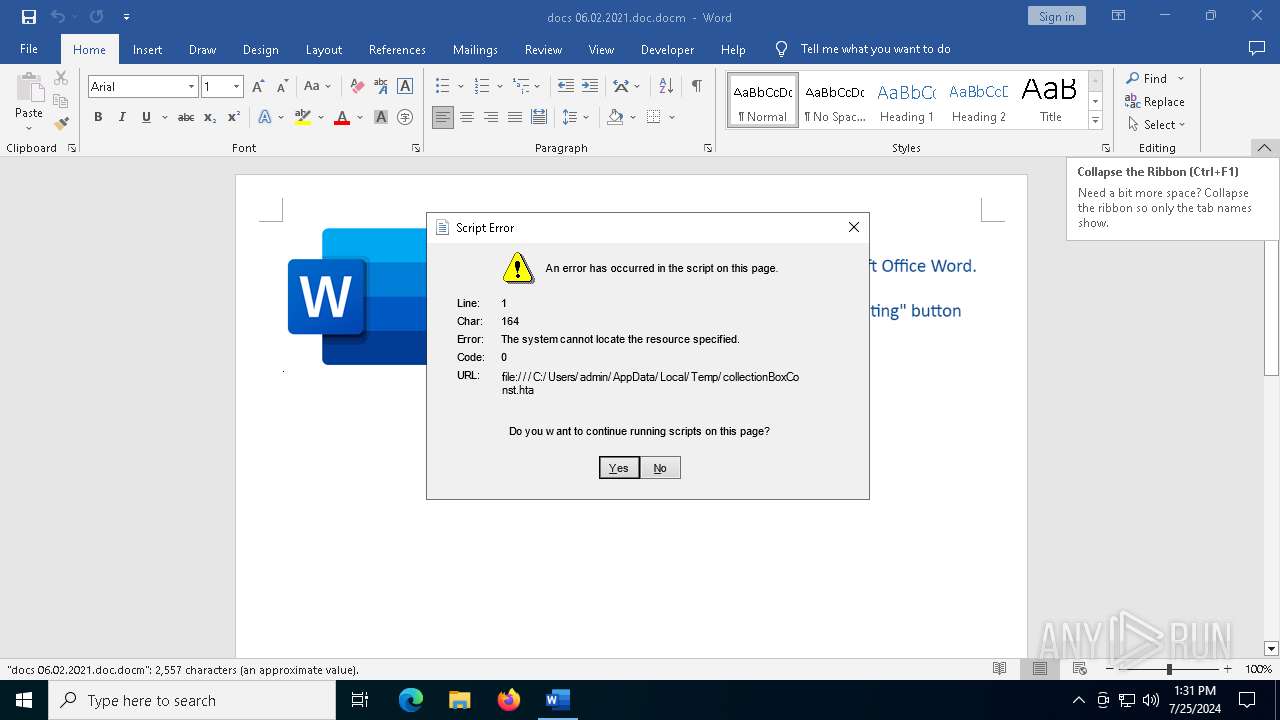Click the Cut scissors icon
Viewport: 1280px width, 720px height.
tap(61, 78)
